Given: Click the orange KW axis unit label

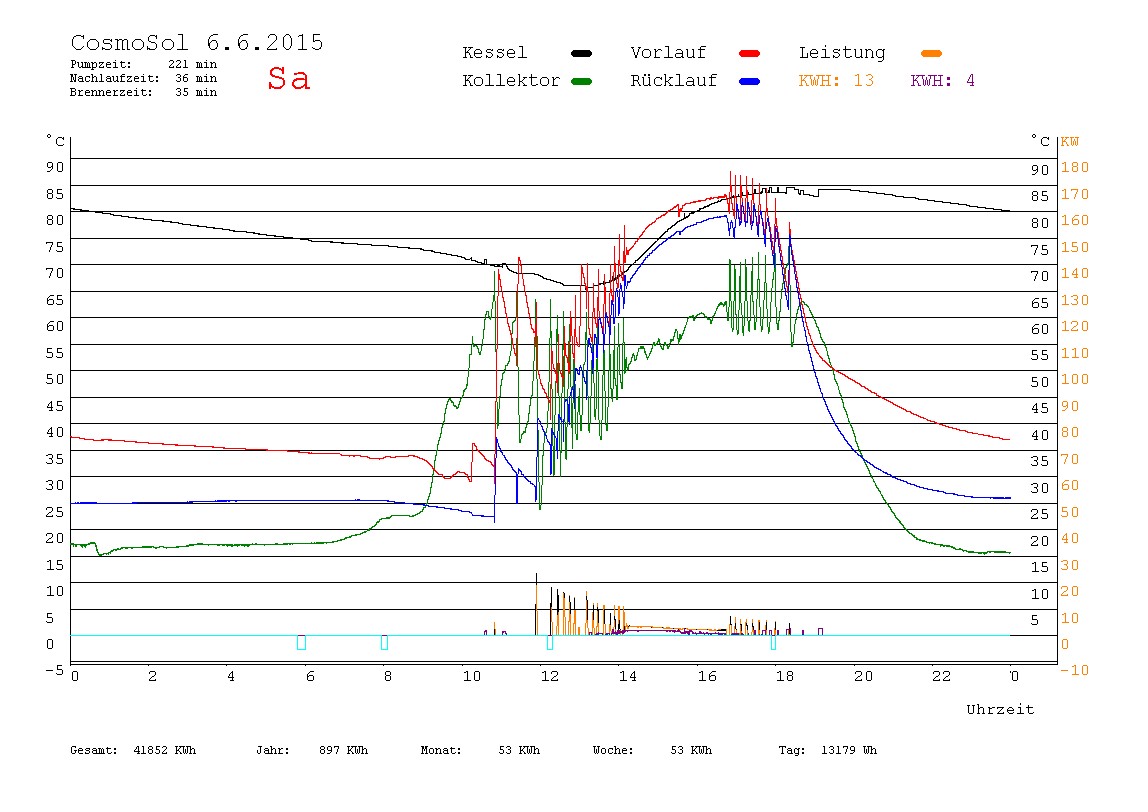Looking at the screenshot, I should (1070, 141).
